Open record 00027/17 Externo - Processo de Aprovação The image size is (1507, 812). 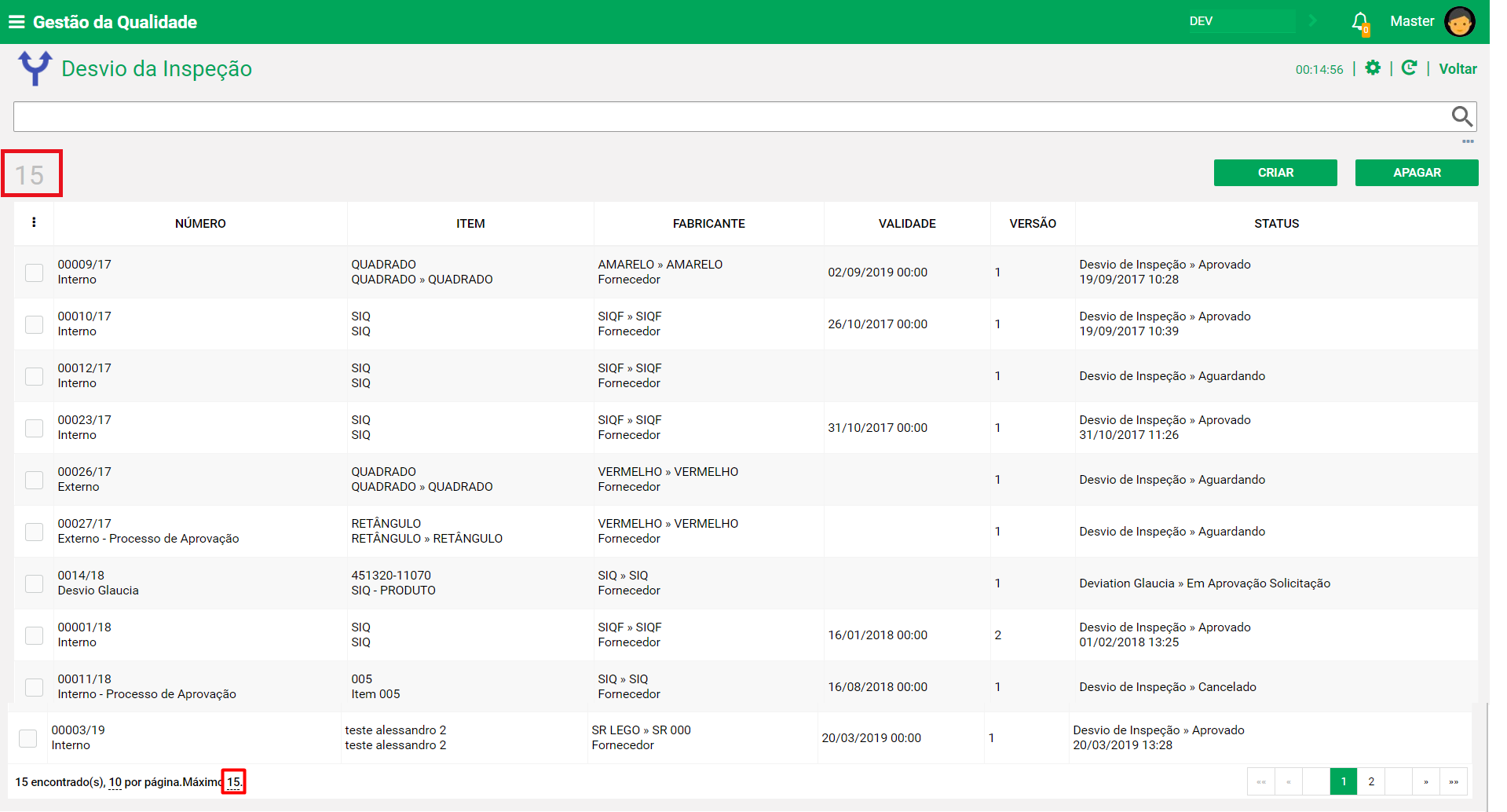coord(148,531)
